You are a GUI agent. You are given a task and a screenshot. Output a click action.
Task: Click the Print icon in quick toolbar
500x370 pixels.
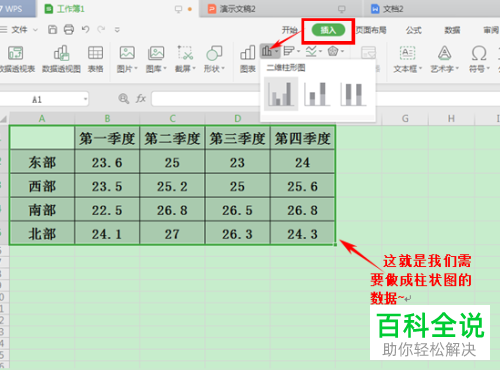click(x=69, y=30)
